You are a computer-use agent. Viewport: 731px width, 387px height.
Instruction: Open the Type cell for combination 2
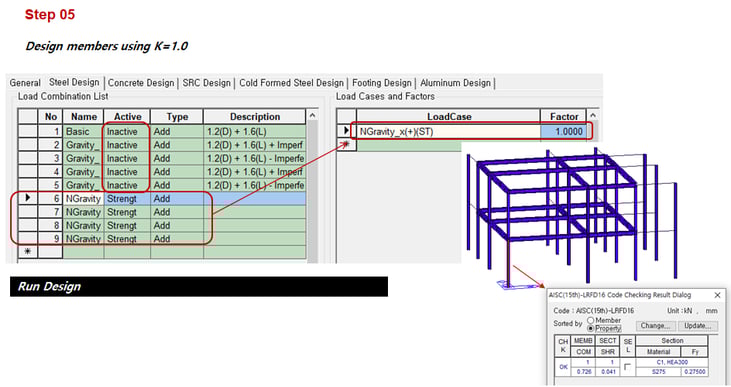pos(177,145)
